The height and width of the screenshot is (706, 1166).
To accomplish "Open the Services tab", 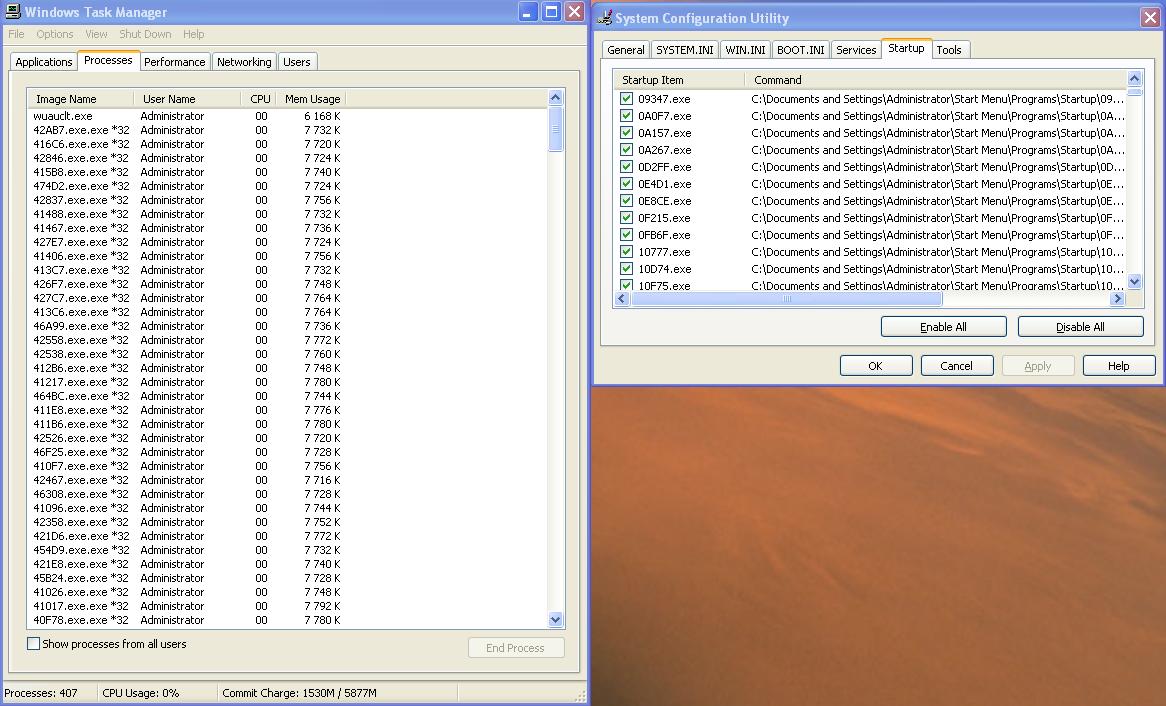I will pyautogui.click(x=856, y=50).
